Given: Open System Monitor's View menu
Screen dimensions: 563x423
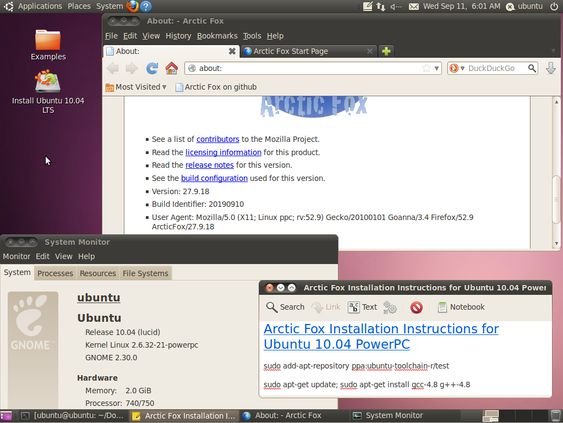Looking at the screenshot, I should (x=64, y=256).
